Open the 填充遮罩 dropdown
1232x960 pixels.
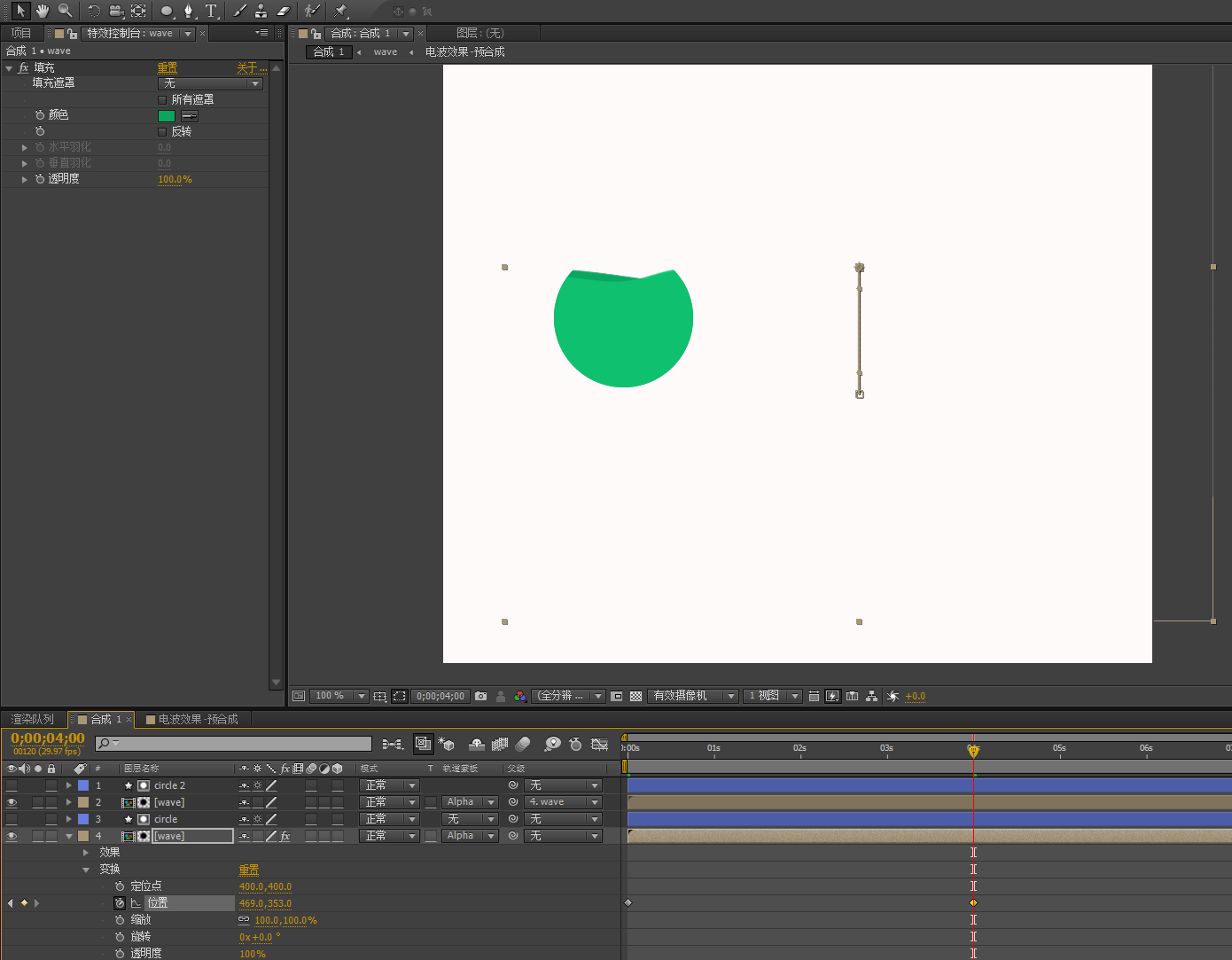pyautogui.click(x=210, y=83)
